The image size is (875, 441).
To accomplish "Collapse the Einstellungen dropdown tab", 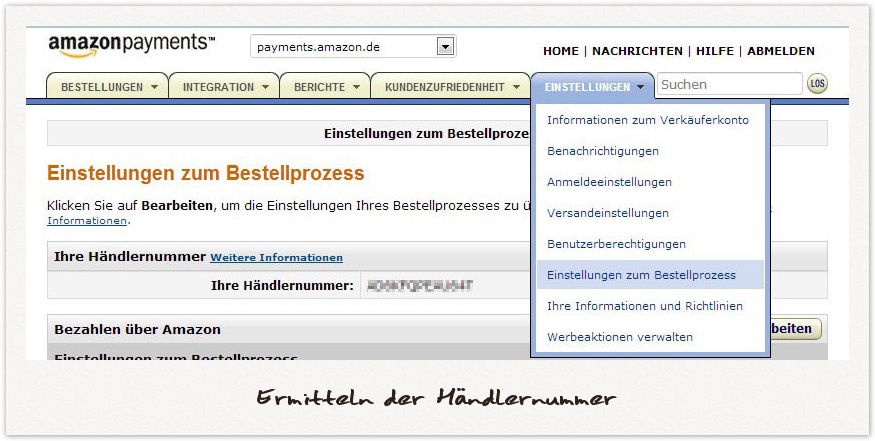I will 594,87.
